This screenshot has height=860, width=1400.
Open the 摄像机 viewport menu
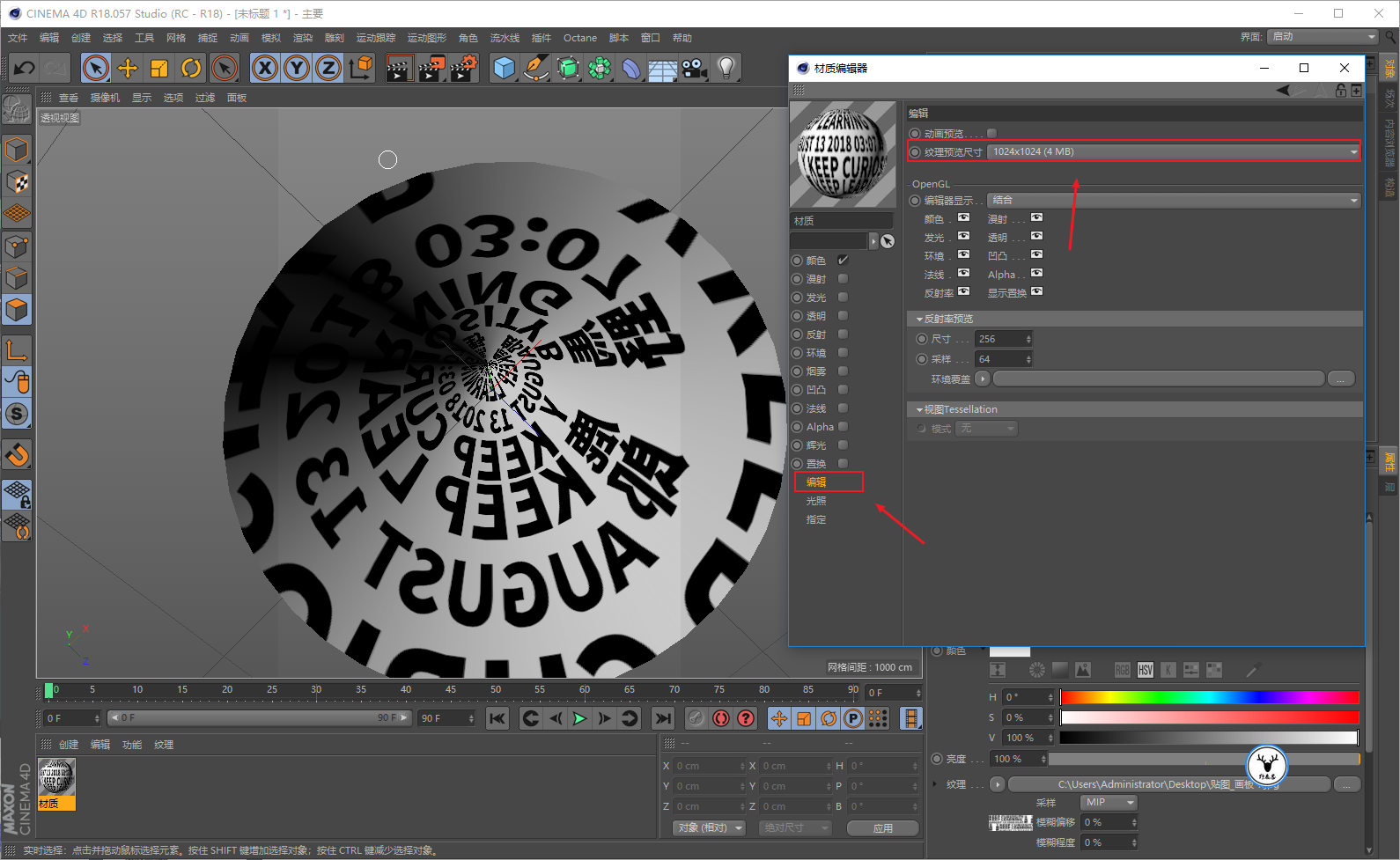click(105, 98)
